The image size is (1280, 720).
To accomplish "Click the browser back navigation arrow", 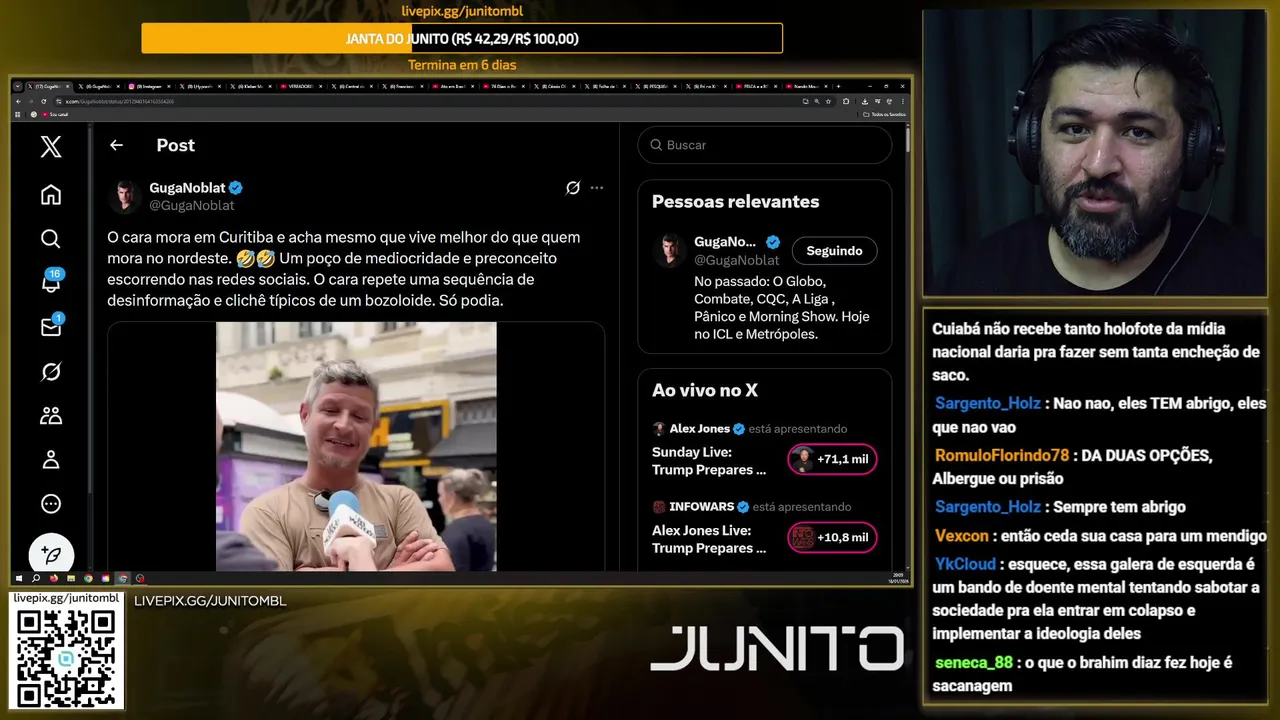I will tap(18, 101).
